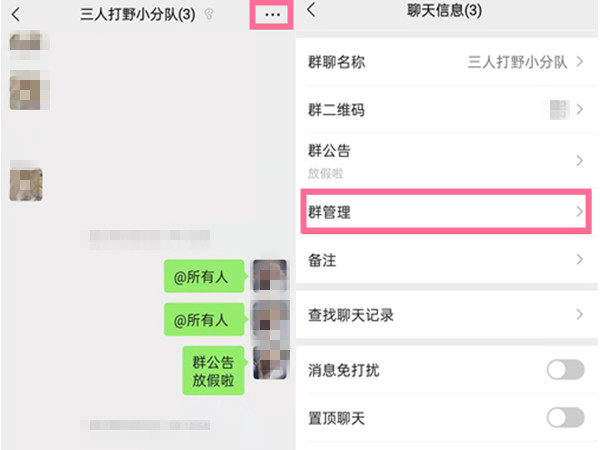Screen dimensions: 600x450
Task: Expand the 群聊名称 row chevron
Action: point(580,62)
